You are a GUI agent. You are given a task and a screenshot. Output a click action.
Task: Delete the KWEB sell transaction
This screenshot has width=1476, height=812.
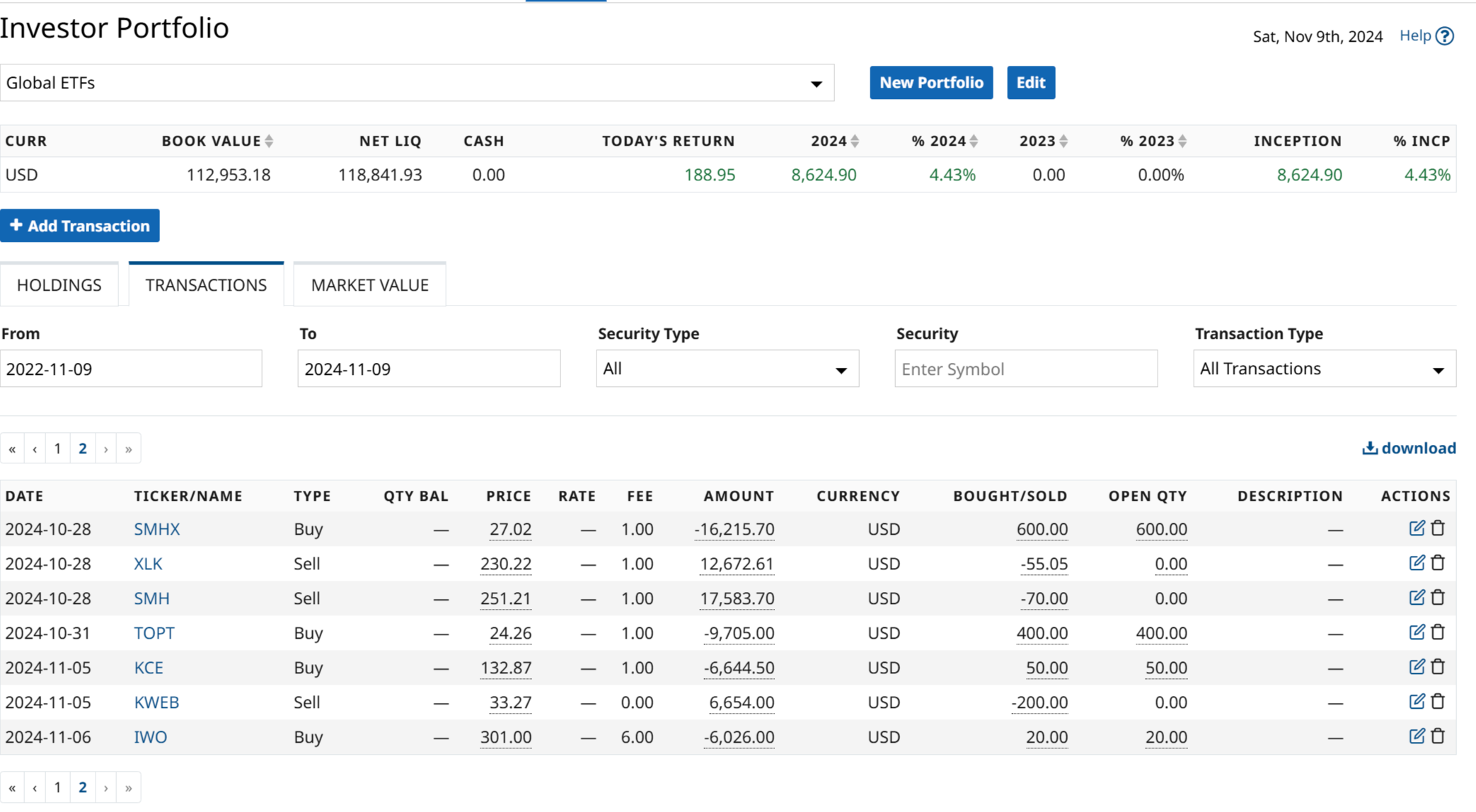tap(1438, 702)
